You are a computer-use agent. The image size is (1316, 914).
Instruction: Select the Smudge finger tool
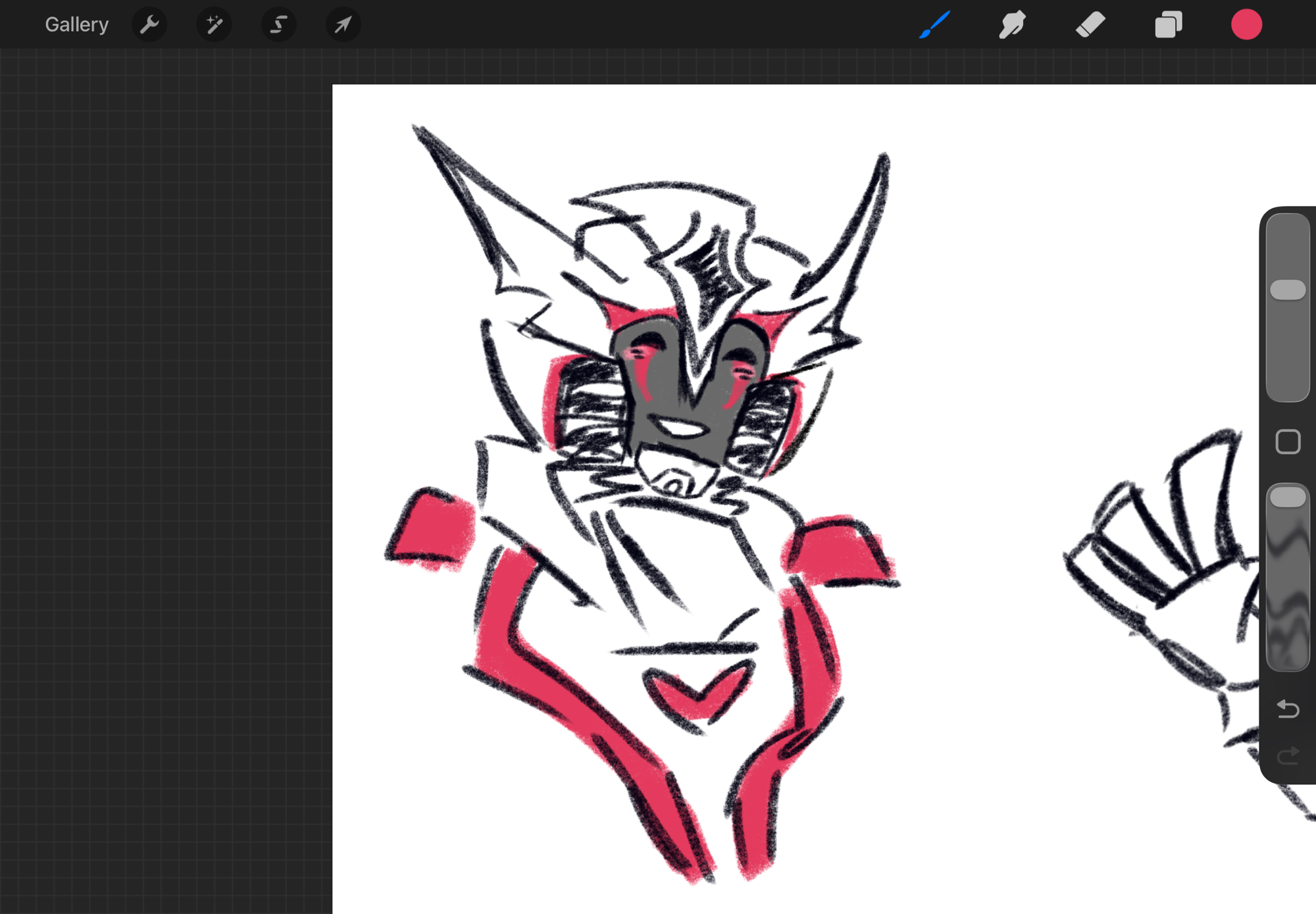click(1012, 25)
